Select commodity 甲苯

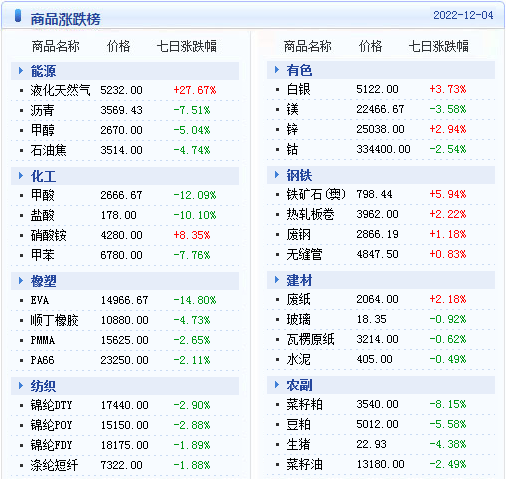click(42, 255)
